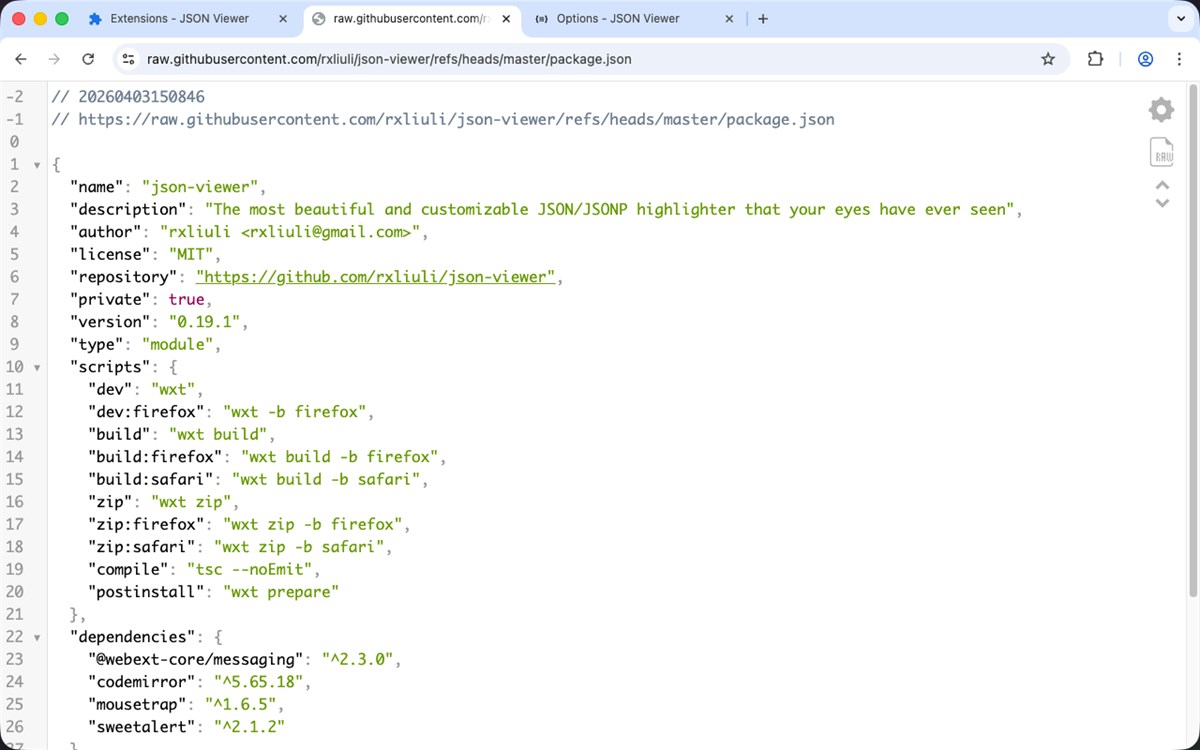Click the "author" key
The width and height of the screenshot is (1200, 750).
point(106,232)
